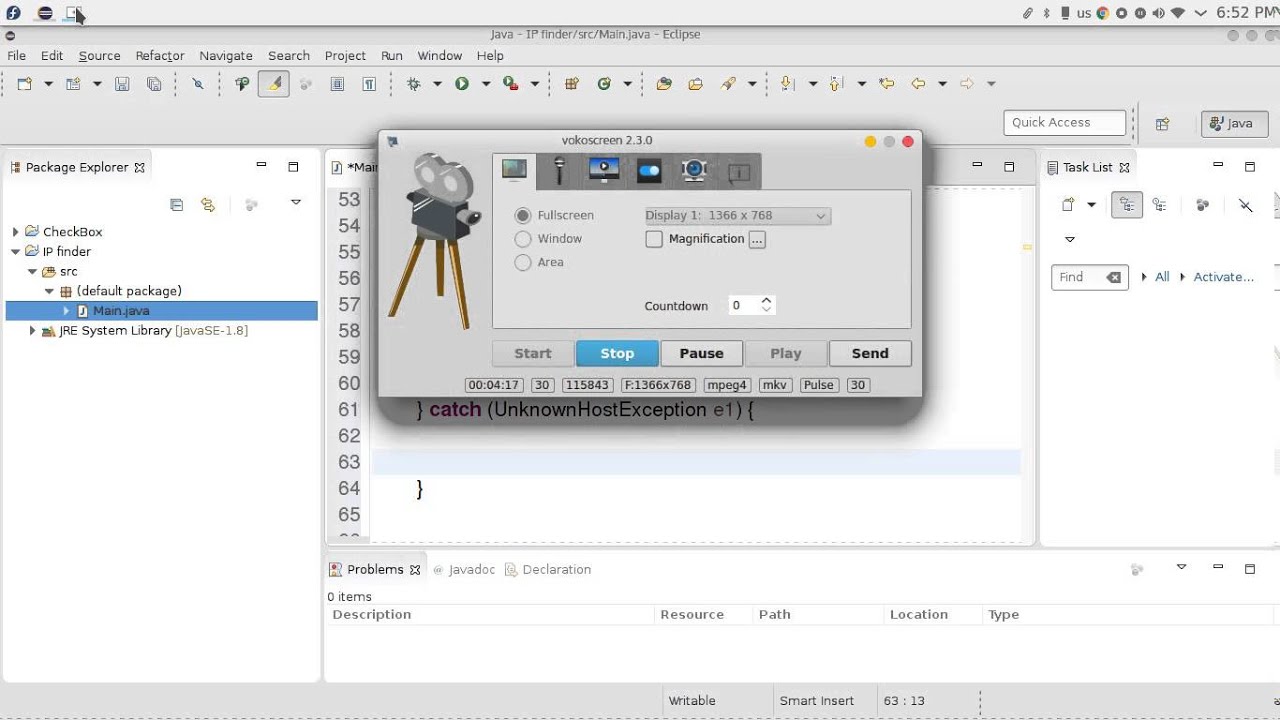Expand CheckBox project tree node
This screenshot has height=720, width=1280.
click(16, 232)
